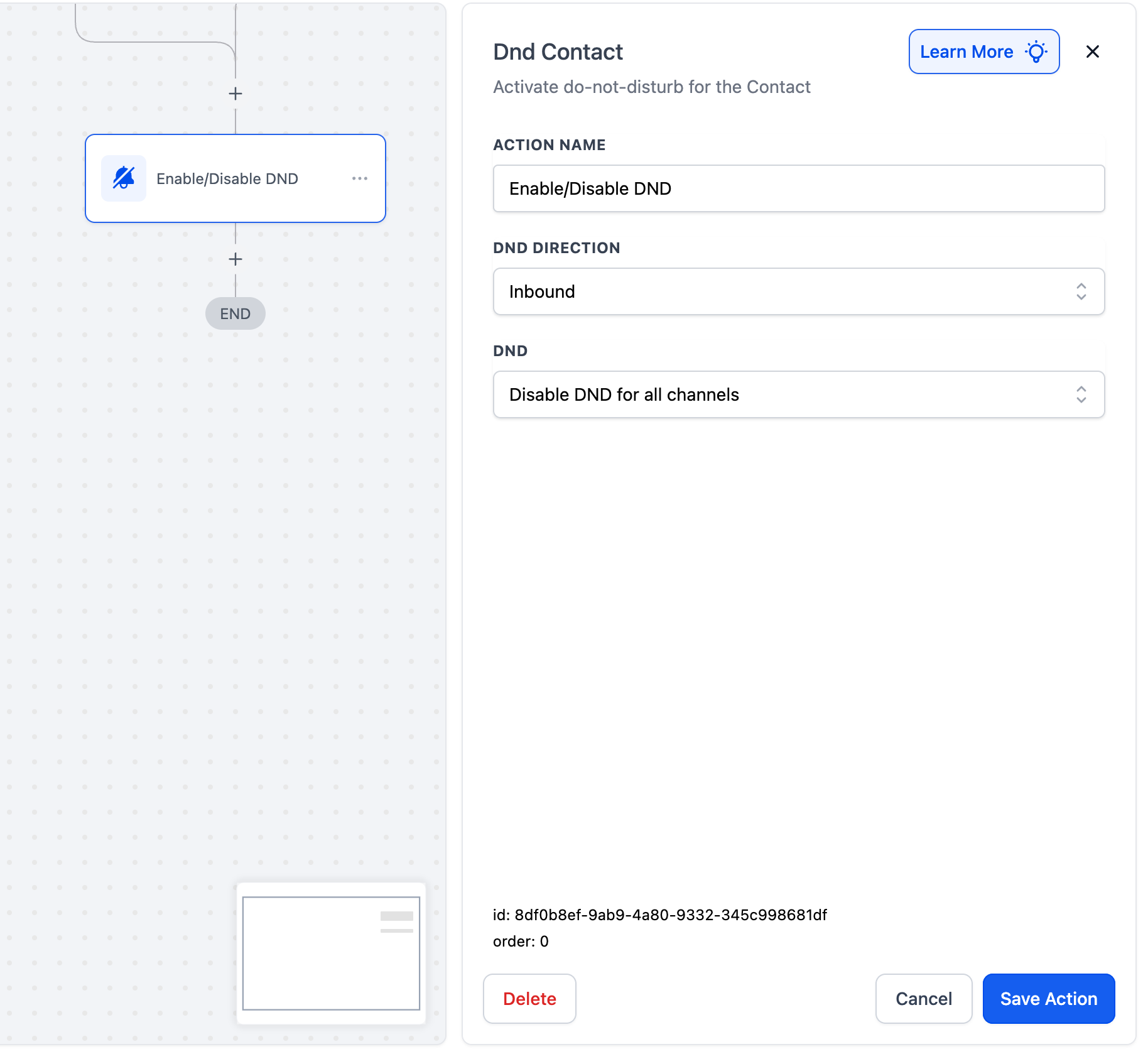Click the END node on the canvas
The width and height of the screenshot is (1148, 1059).
(236, 313)
